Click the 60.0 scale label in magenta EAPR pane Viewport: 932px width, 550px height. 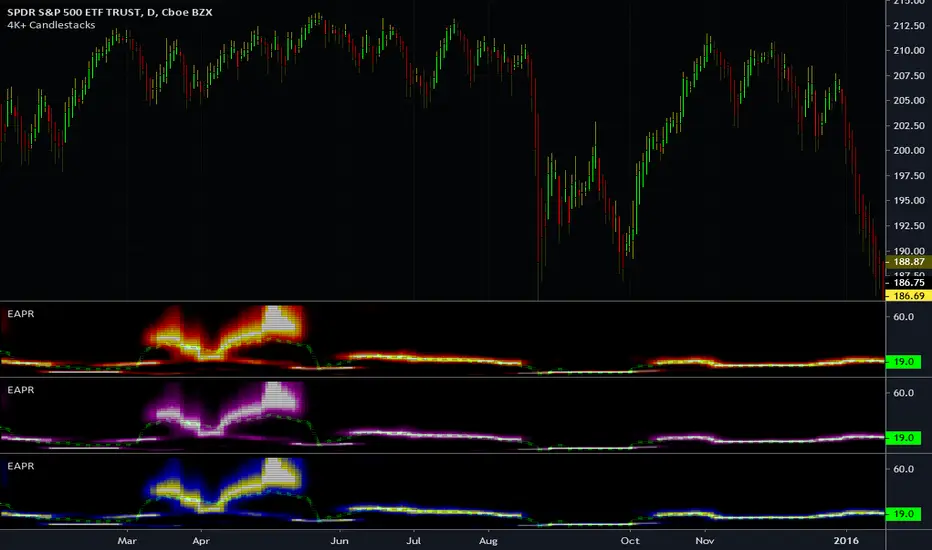pos(903,393)
